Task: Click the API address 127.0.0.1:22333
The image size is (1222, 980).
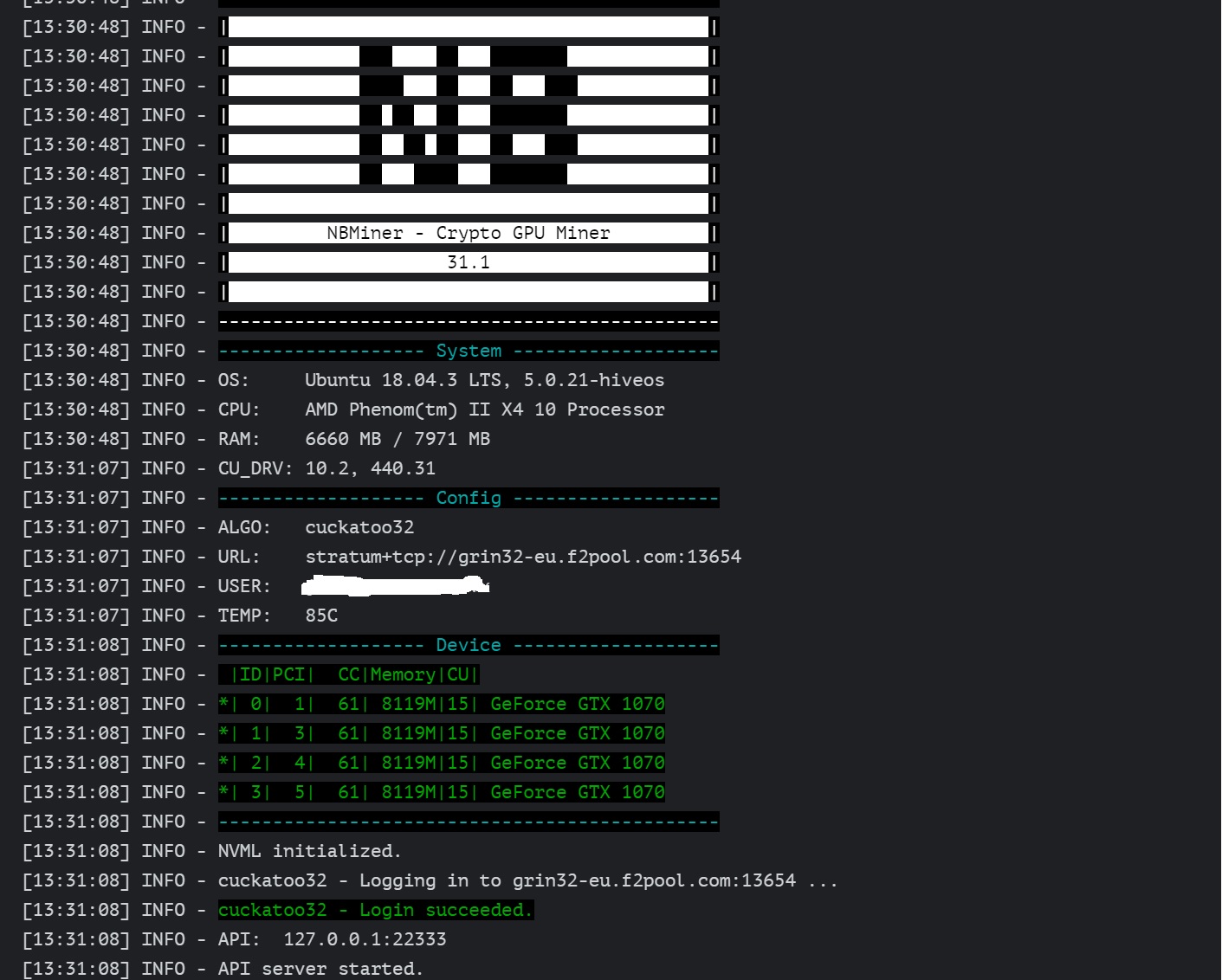Action: (365, 939)
